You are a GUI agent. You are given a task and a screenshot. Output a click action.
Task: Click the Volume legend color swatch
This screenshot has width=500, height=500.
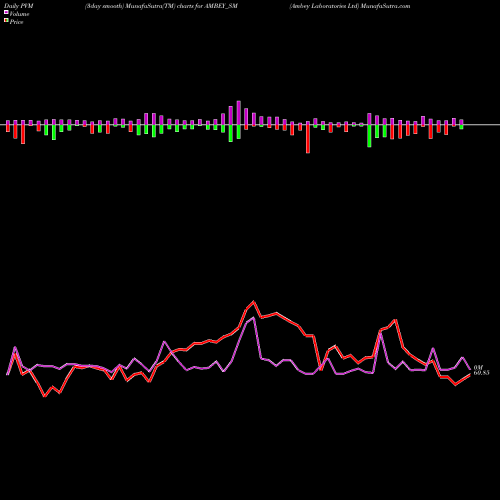6,12
